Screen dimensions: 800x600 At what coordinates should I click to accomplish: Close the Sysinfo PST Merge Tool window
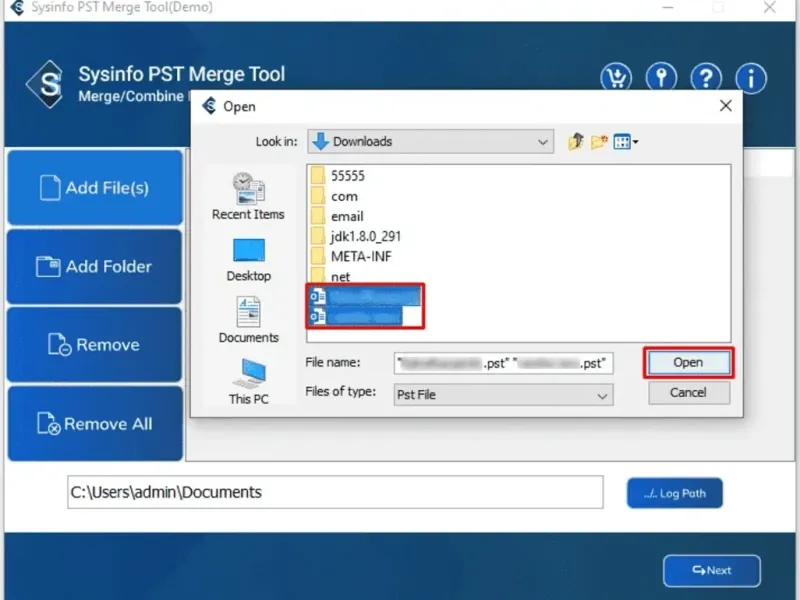pos(769,7)
